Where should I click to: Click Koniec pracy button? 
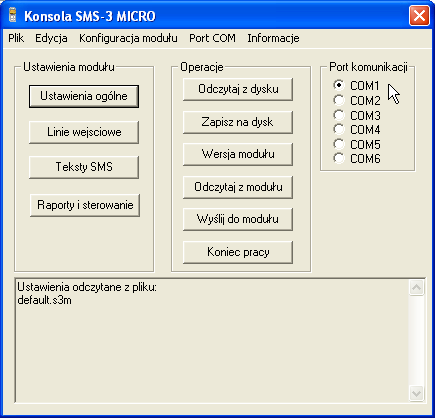(238, 252)
